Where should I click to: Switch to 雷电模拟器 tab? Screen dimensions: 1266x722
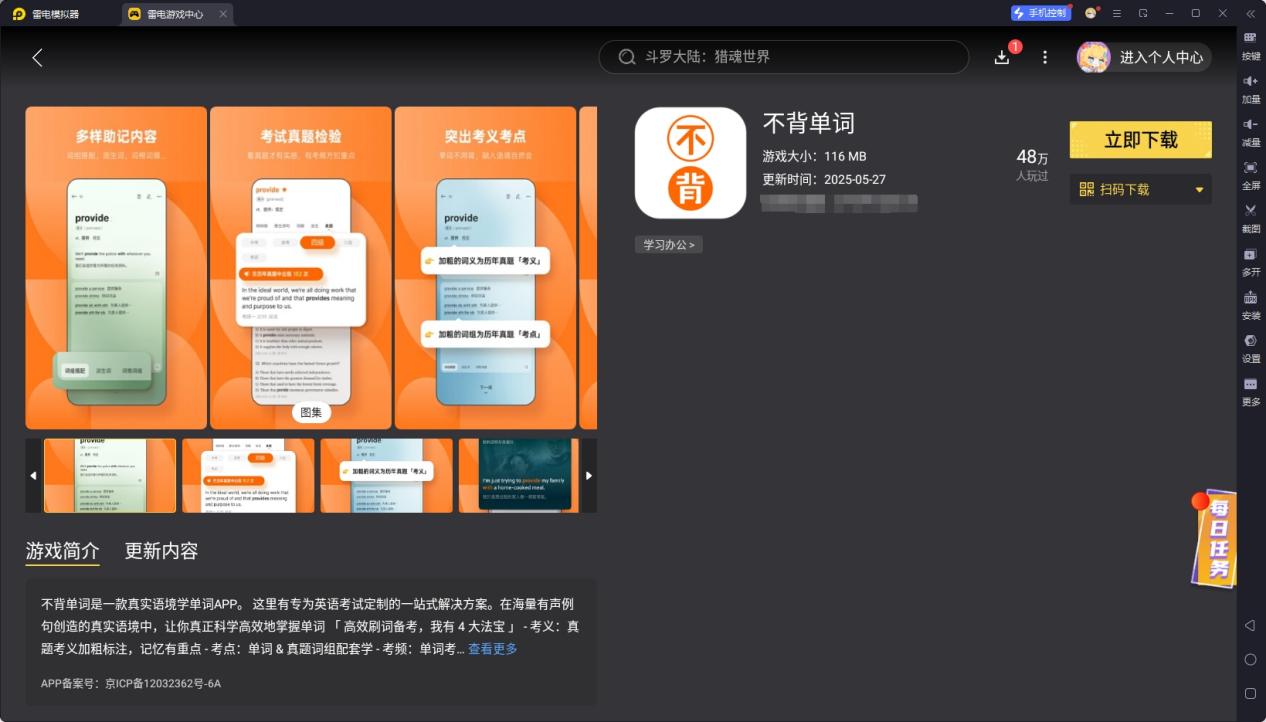pos(47,14)
